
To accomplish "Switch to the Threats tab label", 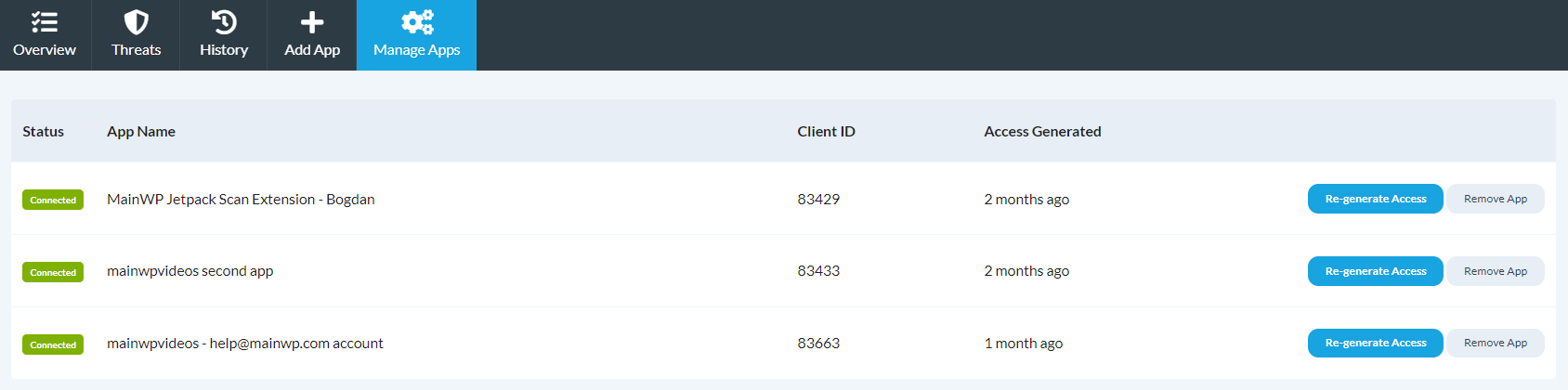I will 137,50.
